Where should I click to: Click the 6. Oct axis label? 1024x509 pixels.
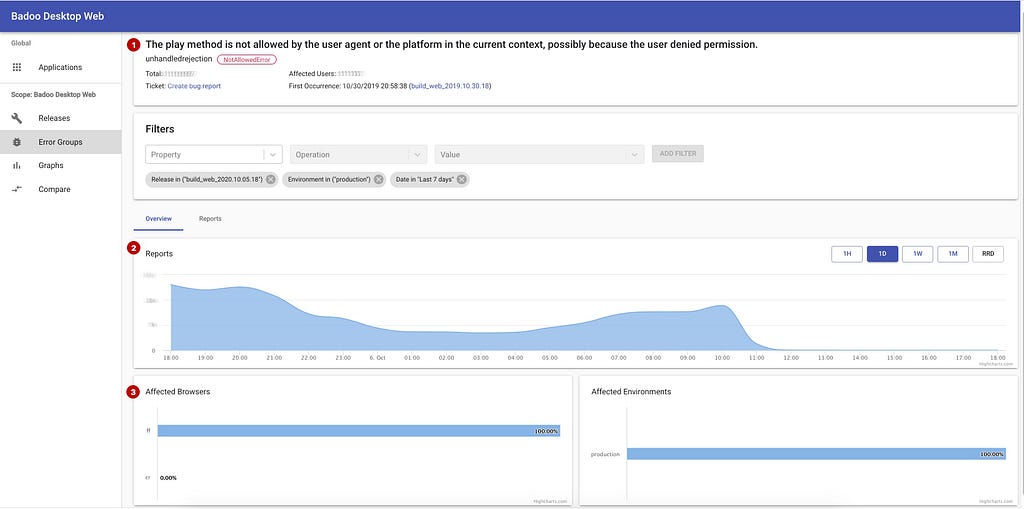pos(378,358)
